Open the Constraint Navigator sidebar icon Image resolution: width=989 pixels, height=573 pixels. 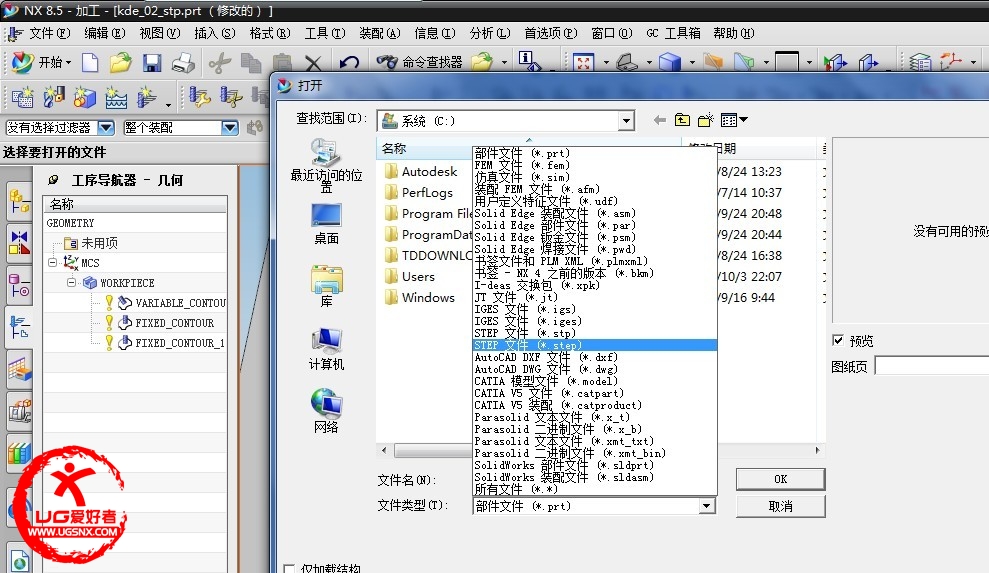(x=19, y=243)
